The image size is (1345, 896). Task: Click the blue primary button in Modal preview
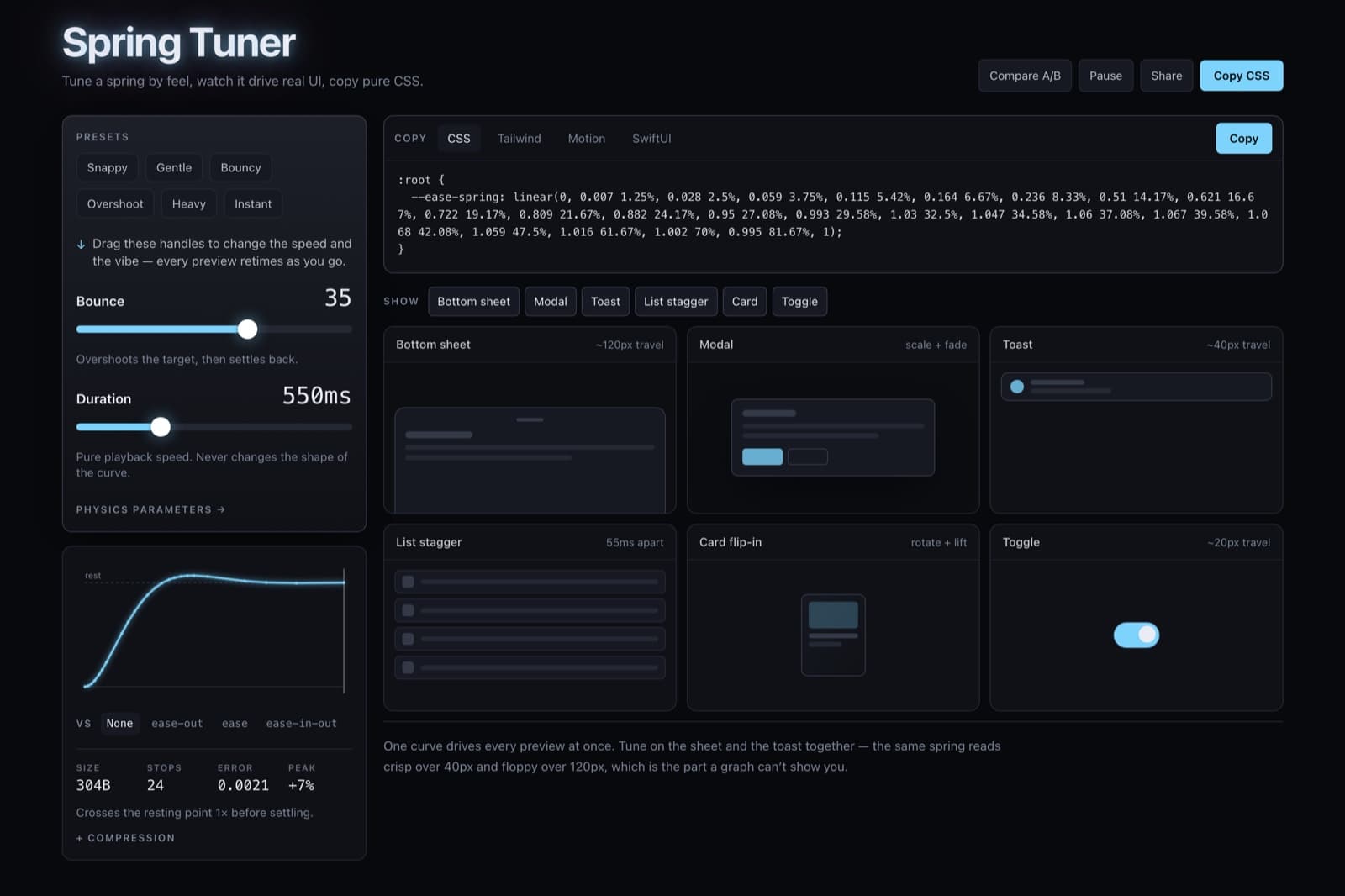762,456
